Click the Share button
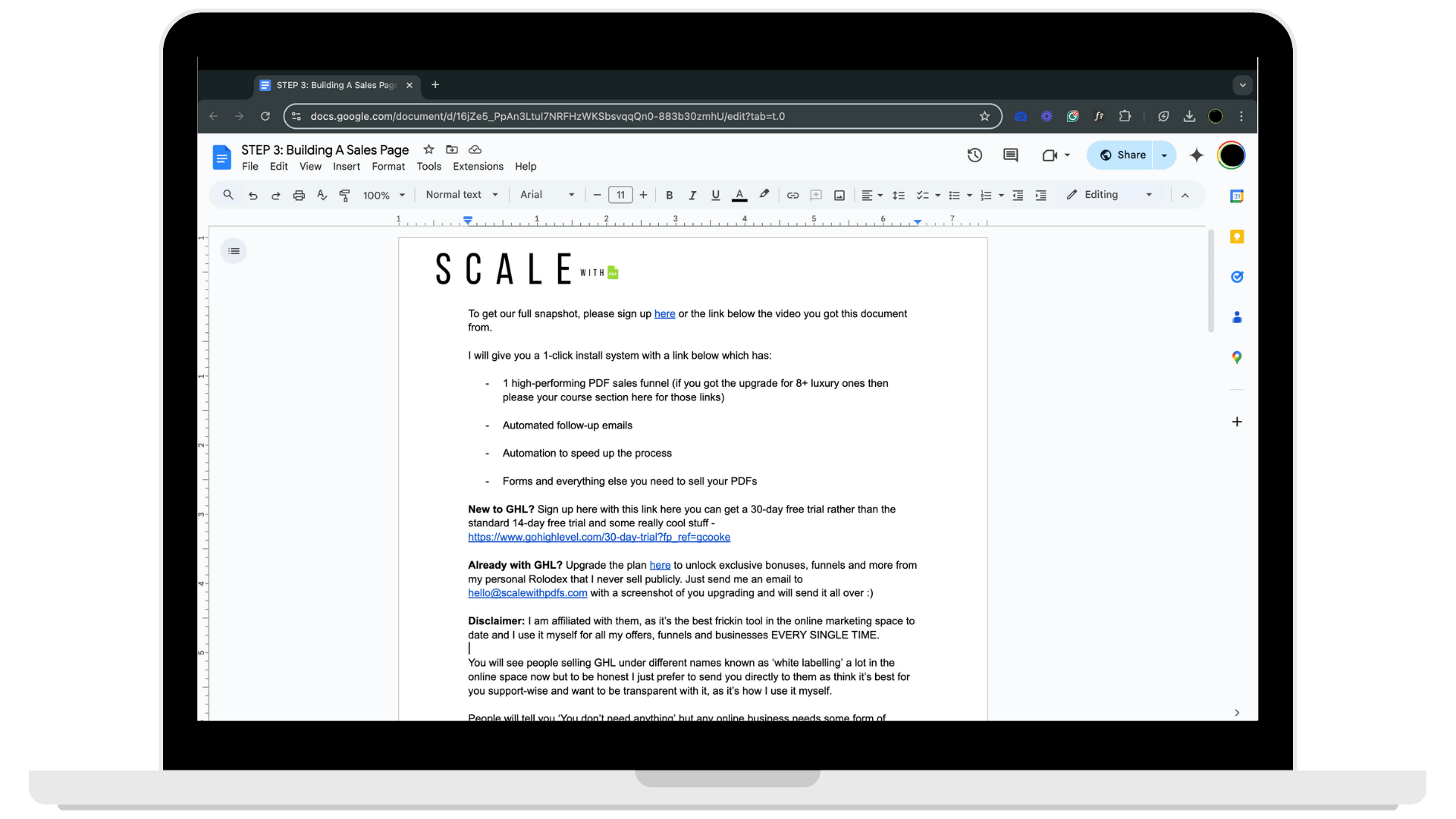Image resolution: width=1456 pixels, height=819 pixels. [x=1122, y=155]
